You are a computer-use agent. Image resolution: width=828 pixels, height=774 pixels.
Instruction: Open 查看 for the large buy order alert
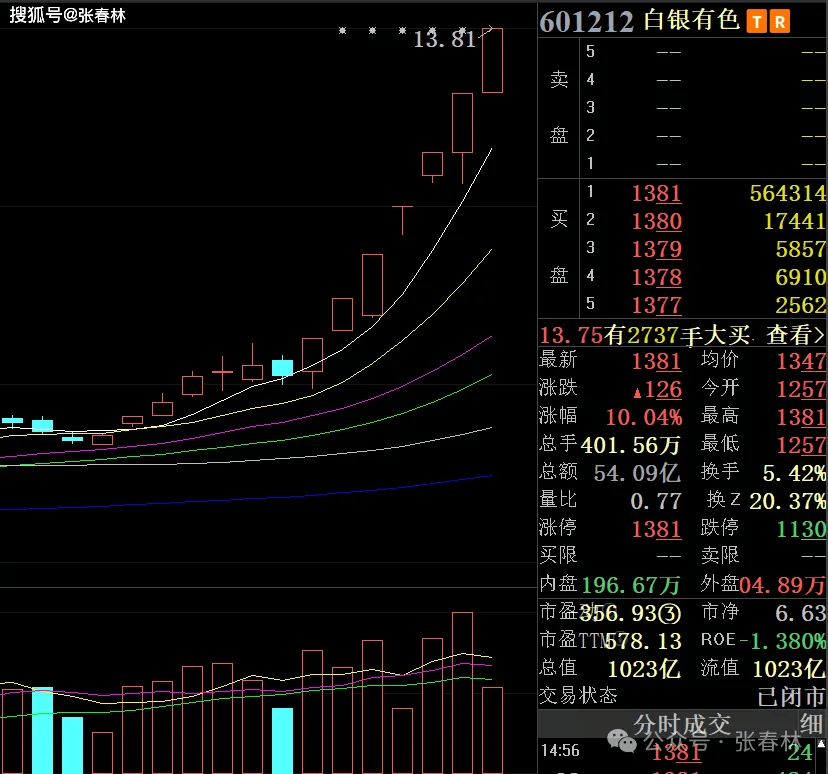(x=795, y=335)
